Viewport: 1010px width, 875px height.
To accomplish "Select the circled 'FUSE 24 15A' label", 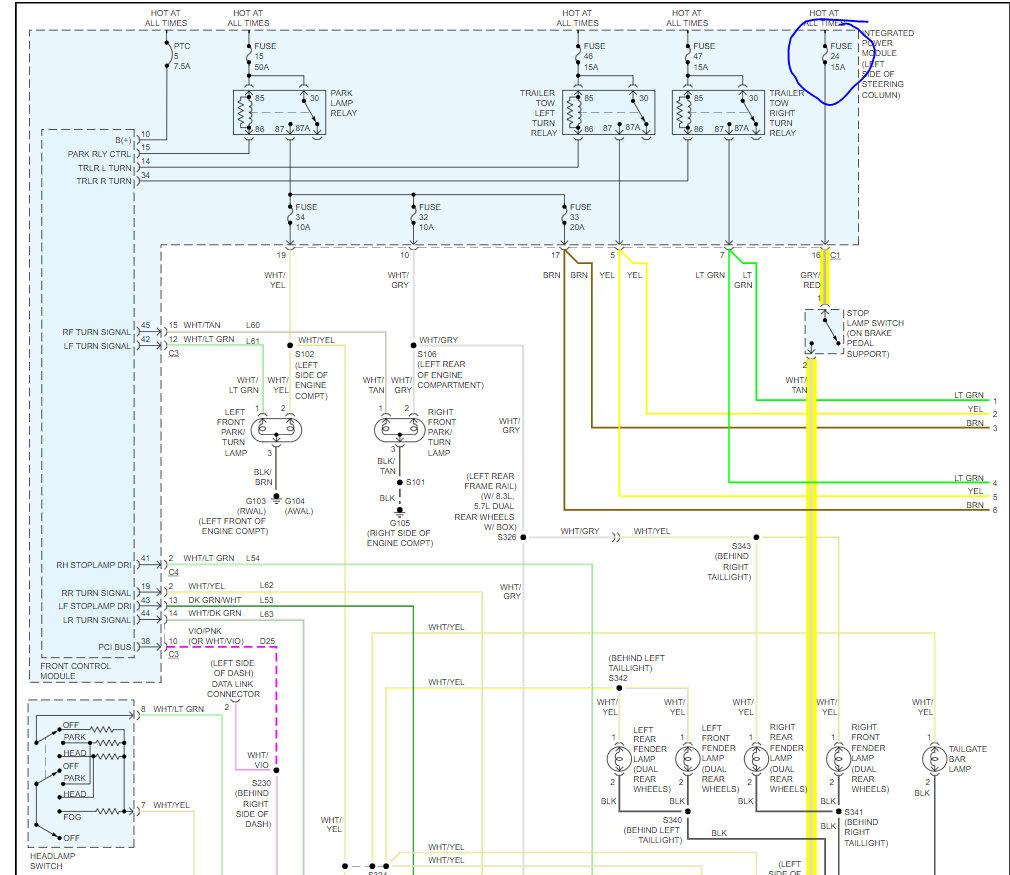I will [x=841, y=56].
